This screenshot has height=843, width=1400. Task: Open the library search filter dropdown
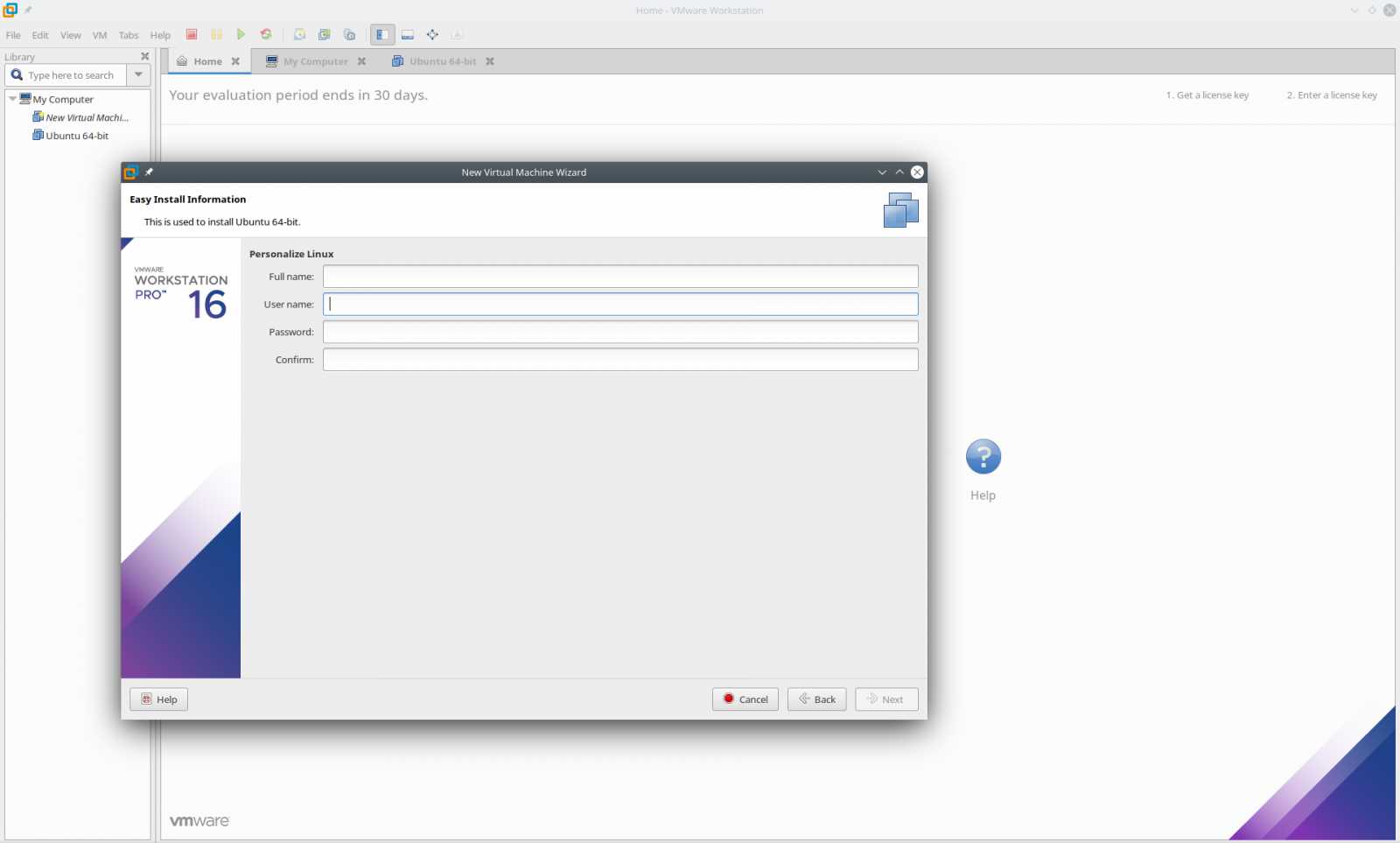[138, 74]
